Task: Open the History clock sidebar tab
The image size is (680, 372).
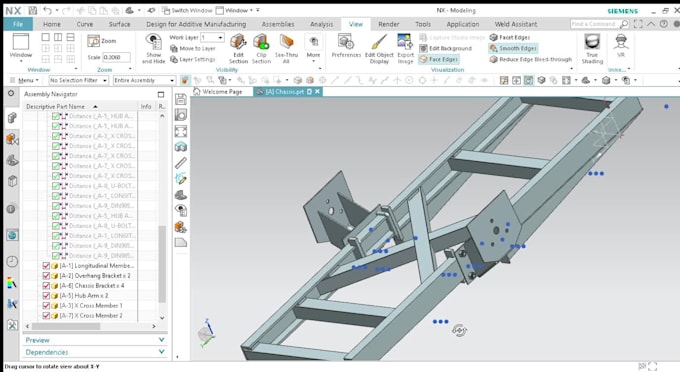Action: pos(12,261)
